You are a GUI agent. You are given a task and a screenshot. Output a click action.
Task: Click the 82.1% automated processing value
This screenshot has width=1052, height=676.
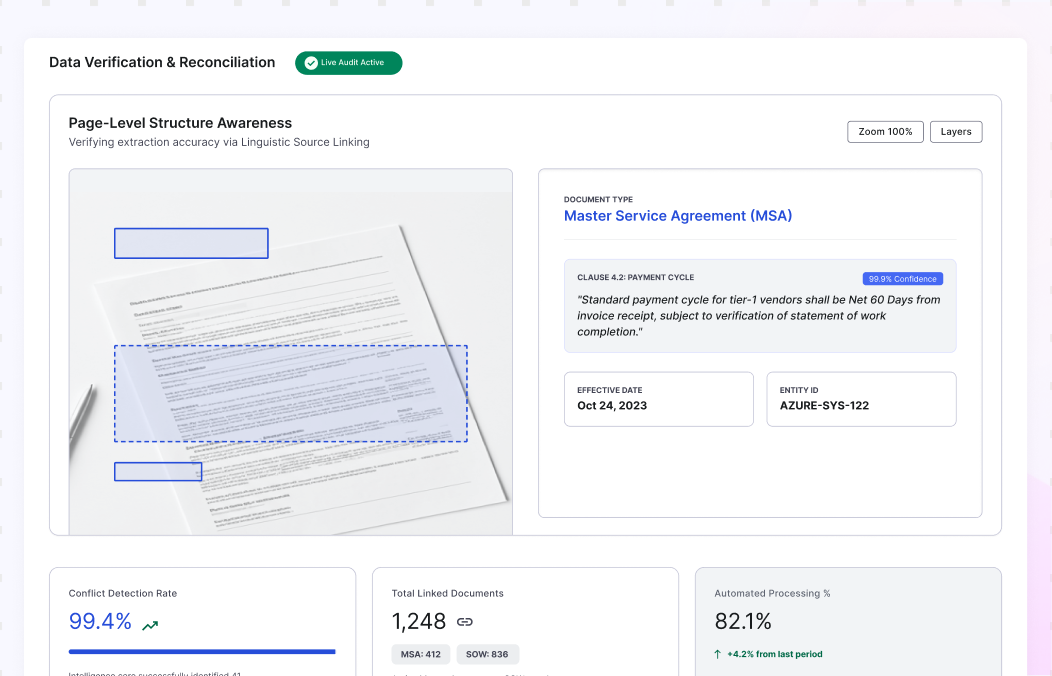pos(743,622)
